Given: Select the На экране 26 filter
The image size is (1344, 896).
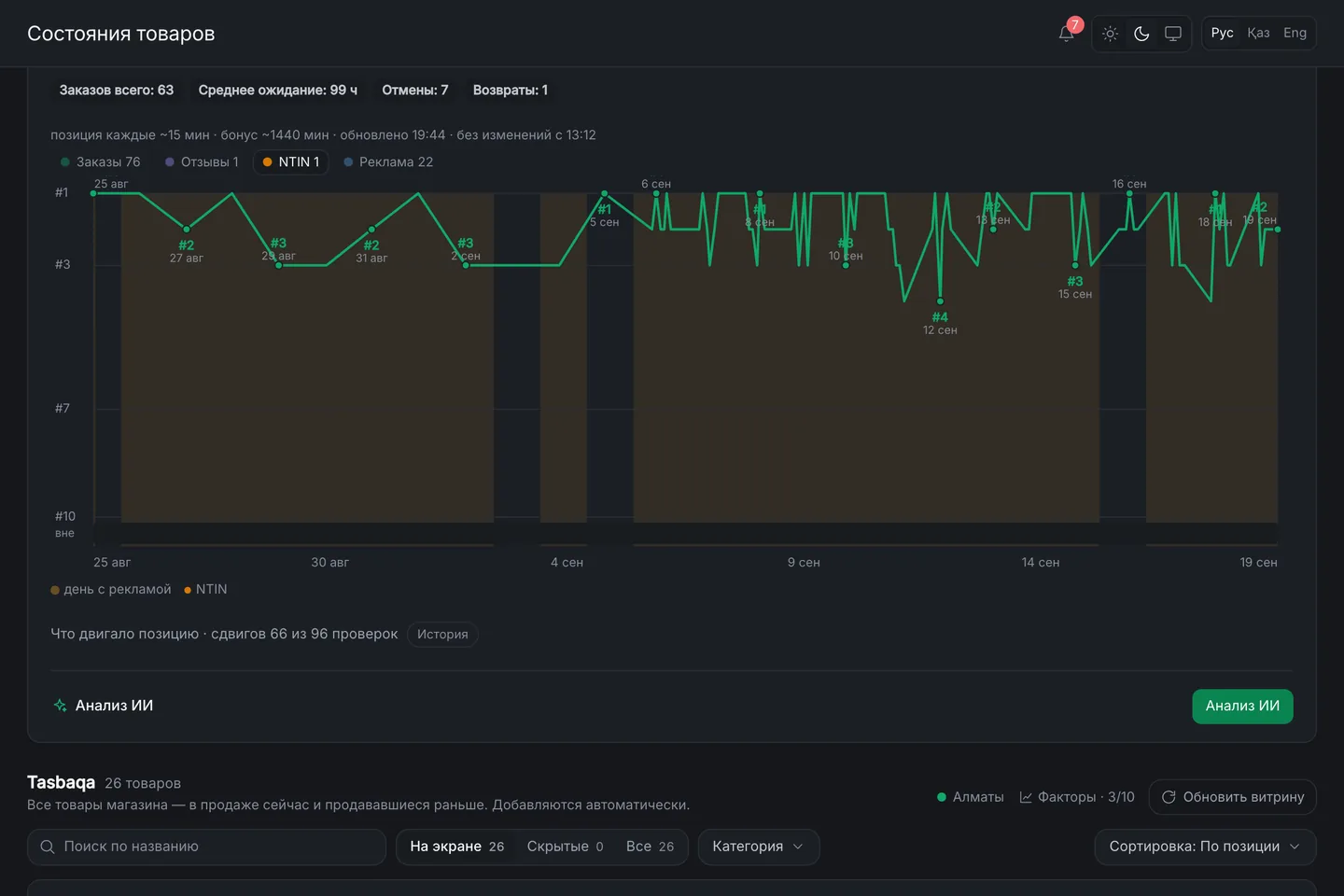Looking at the screenshot, I should coord(456,847).
